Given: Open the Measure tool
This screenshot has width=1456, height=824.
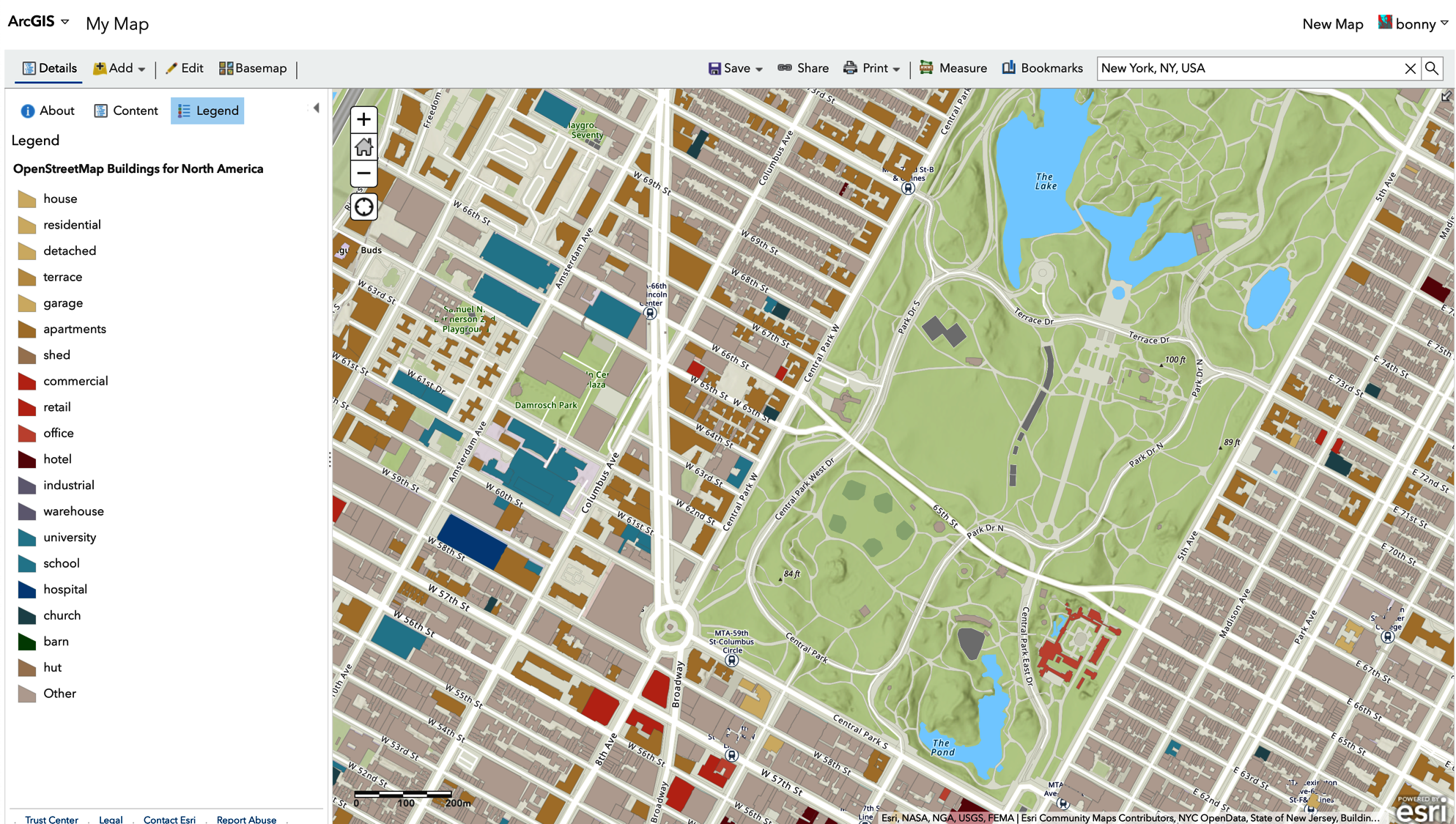Looking at the screenshot, I should click(953, 68).
